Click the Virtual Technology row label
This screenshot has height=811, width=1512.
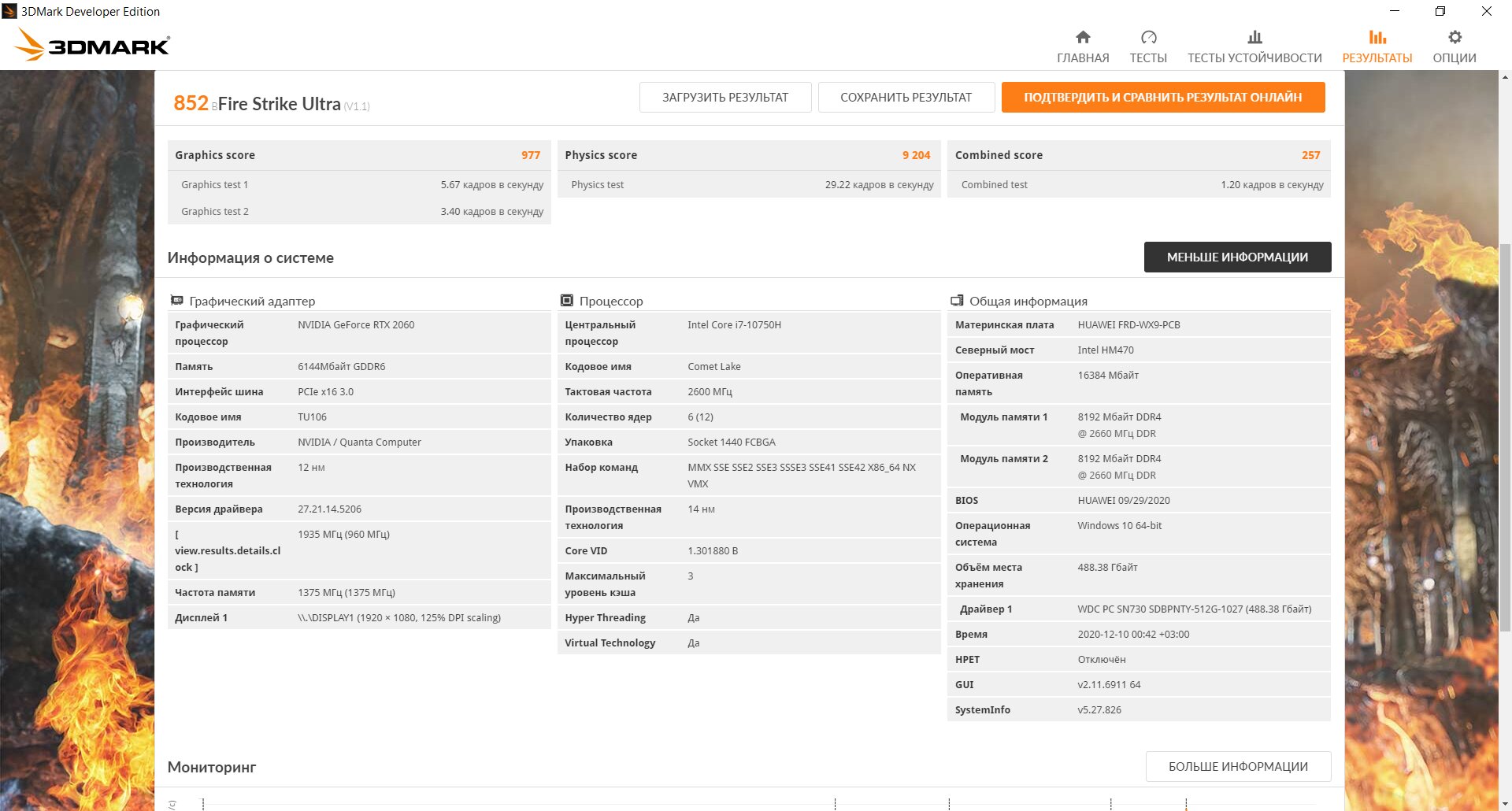610,643
